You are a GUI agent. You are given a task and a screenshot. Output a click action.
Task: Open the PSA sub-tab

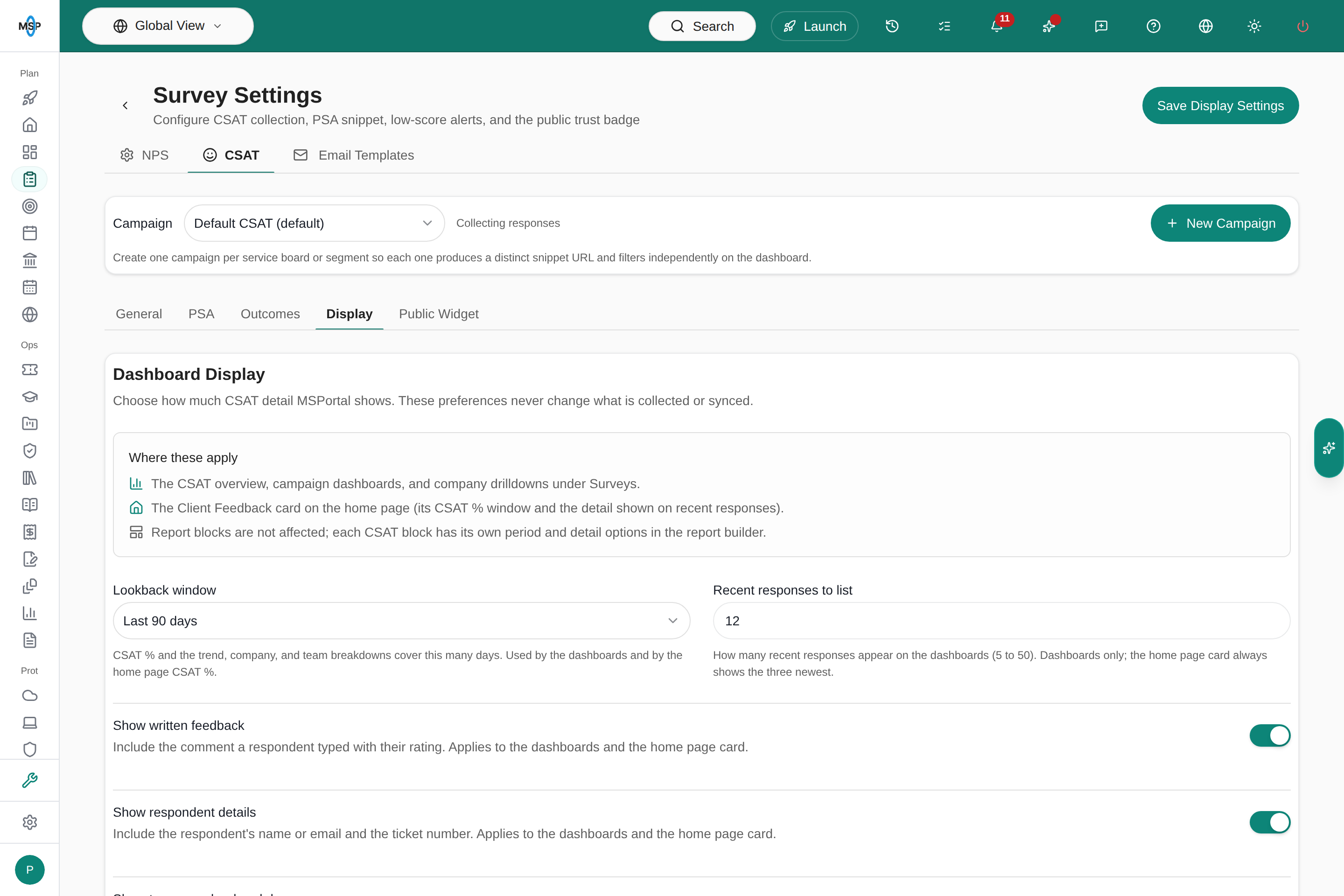point(201,314)
